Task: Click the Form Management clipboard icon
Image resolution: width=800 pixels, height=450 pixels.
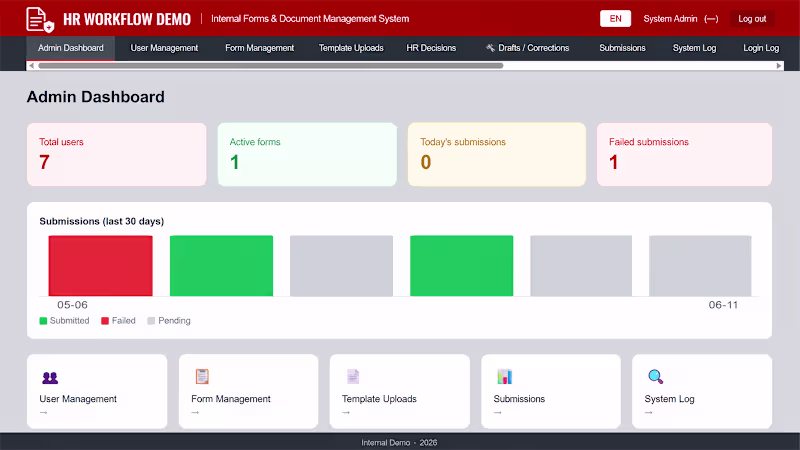Action: 202,377
